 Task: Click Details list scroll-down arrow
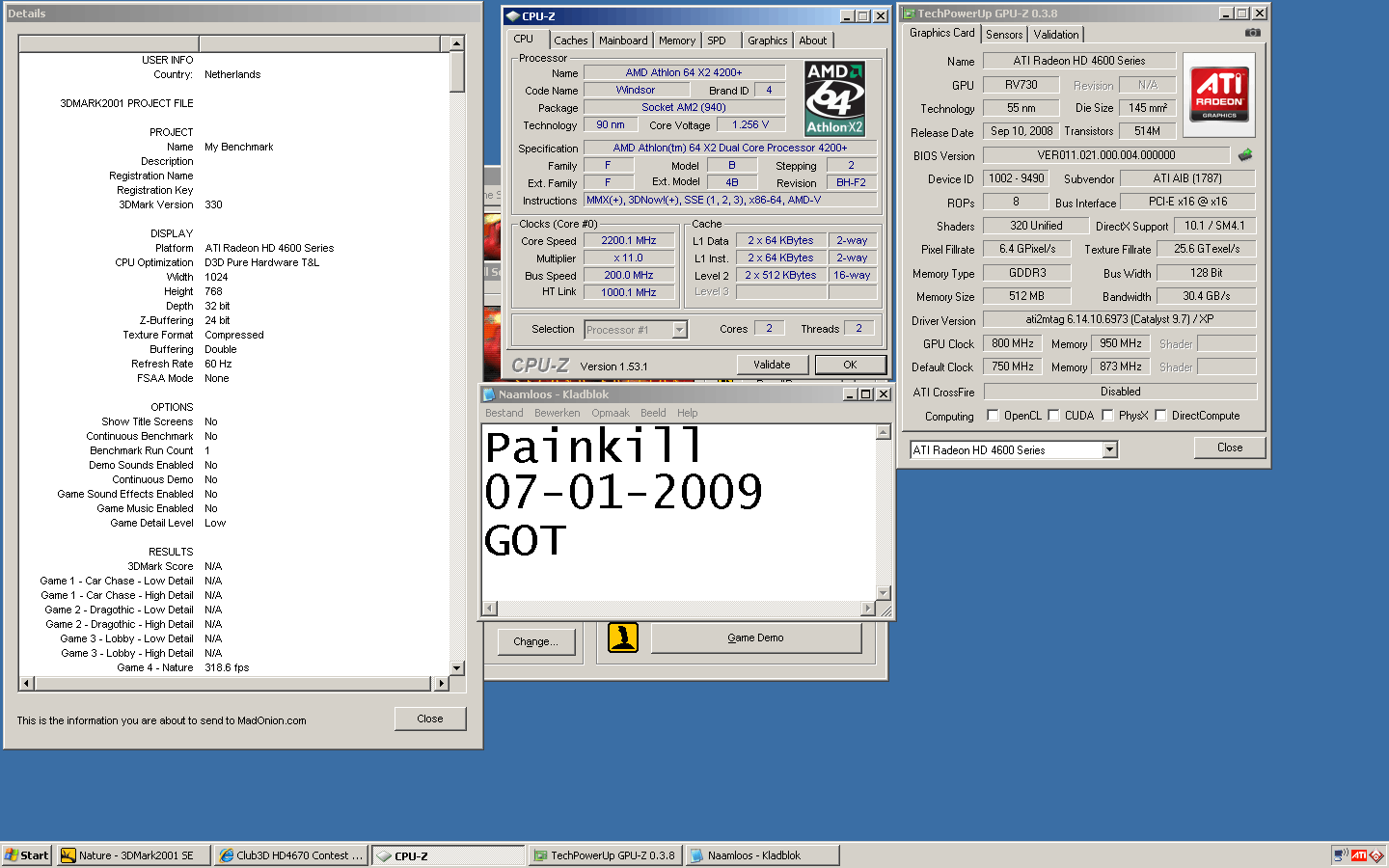[x=457, y=667]
